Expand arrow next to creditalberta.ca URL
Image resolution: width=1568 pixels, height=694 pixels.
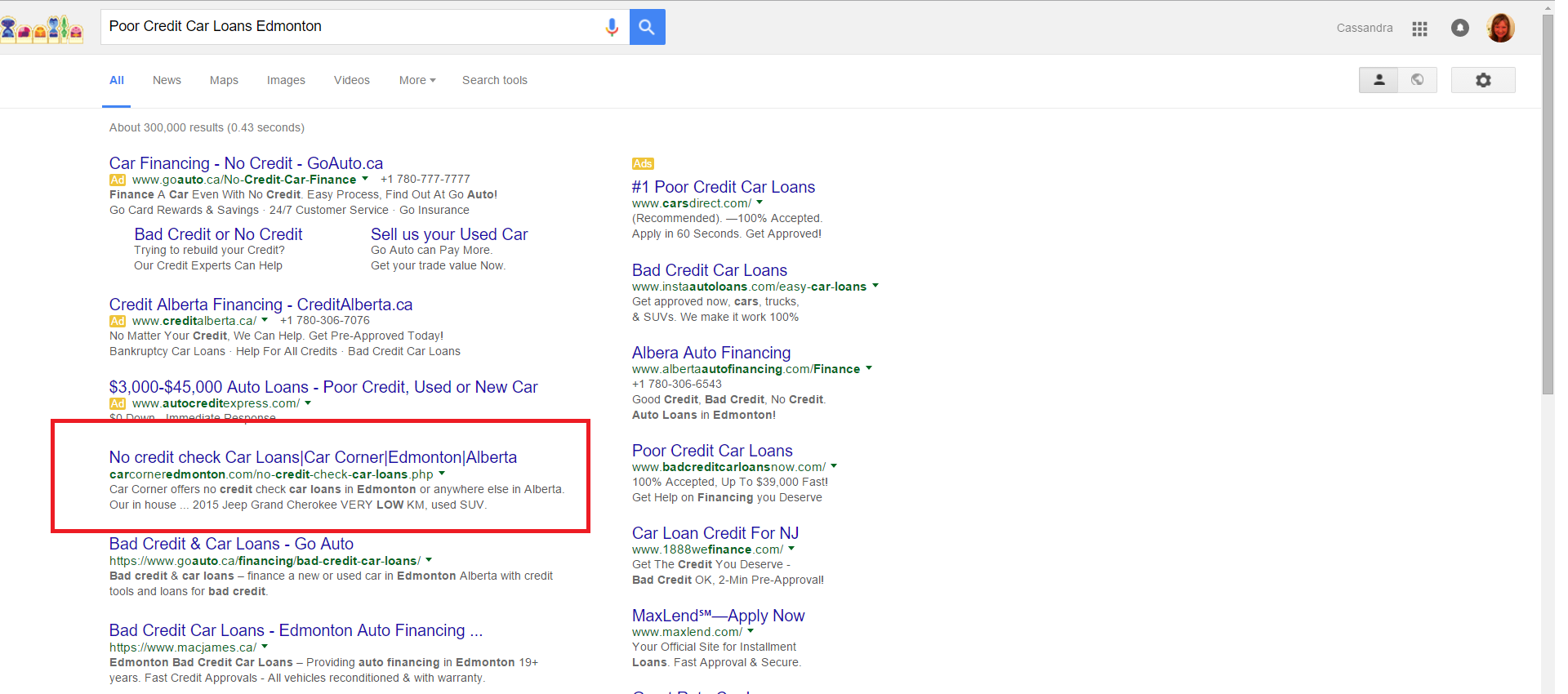(x=265, y=320)
